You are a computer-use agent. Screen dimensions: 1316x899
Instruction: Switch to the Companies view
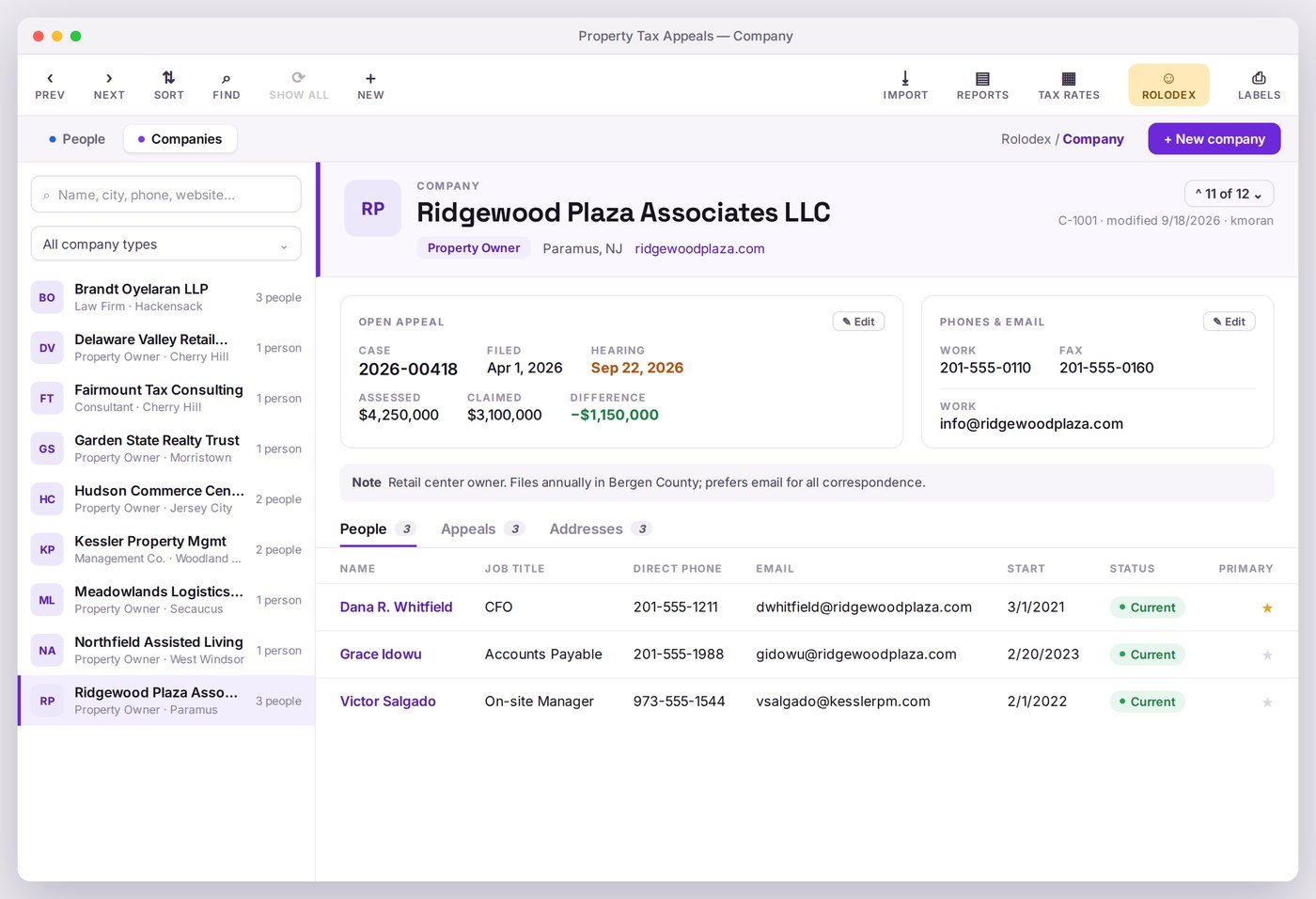pyautogui.click(x=180, y=139)
